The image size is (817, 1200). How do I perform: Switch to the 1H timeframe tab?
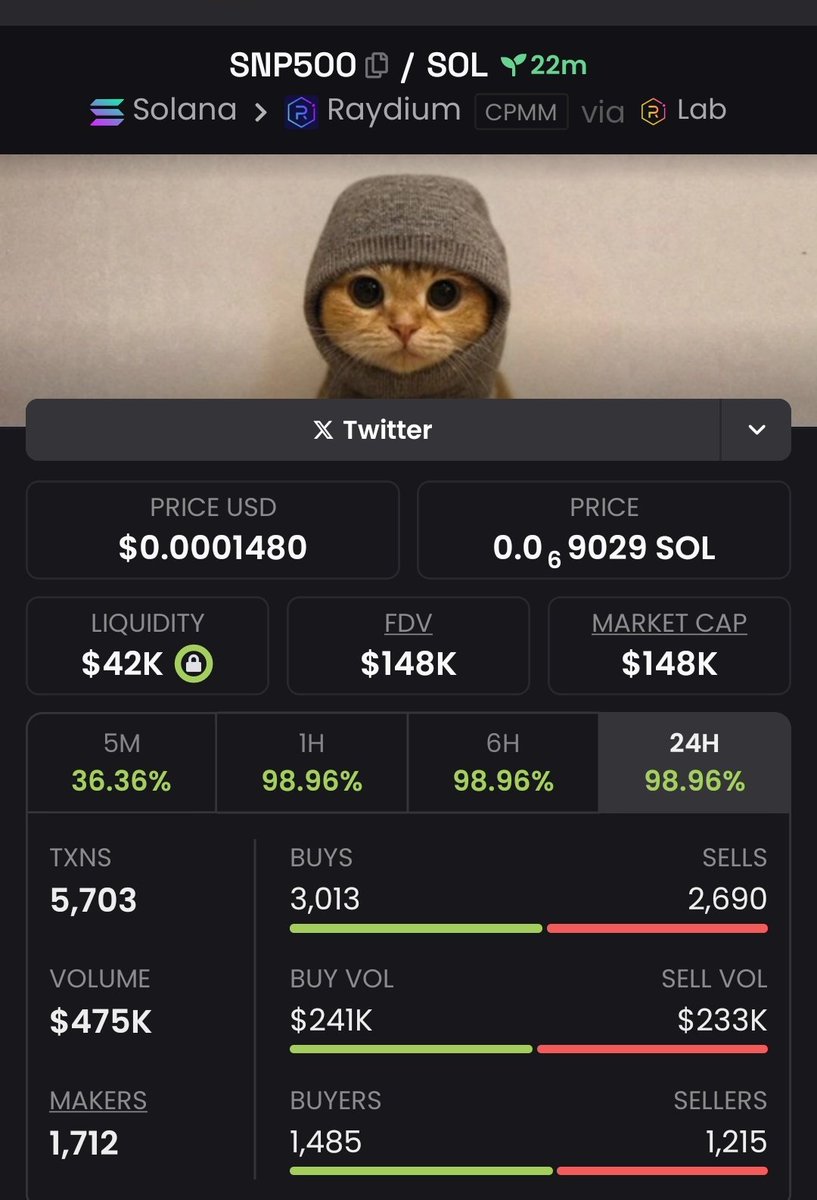(x=312, y=762)
